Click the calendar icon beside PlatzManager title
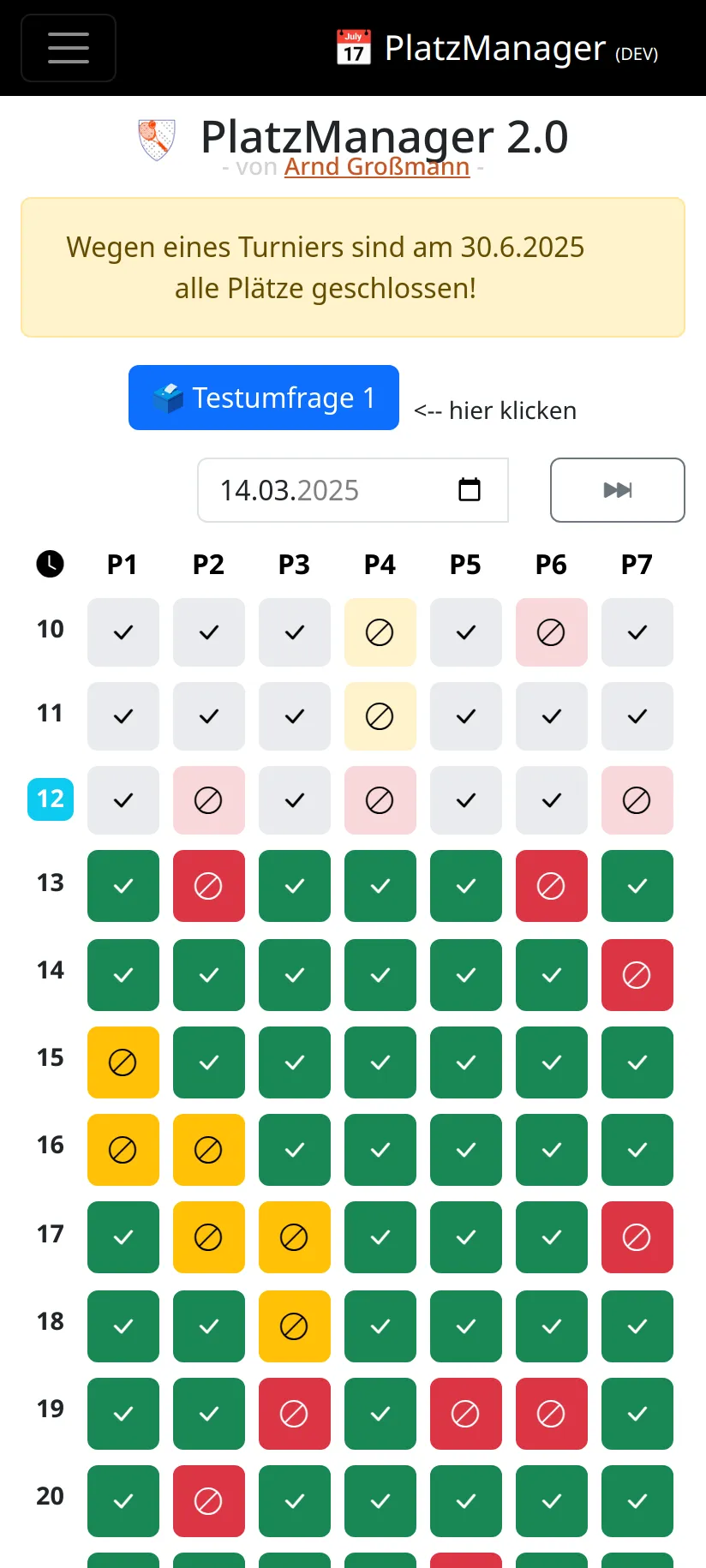The width and height of the screenshot is (706, 1568). pyautogui.click(x=353, y=48)
